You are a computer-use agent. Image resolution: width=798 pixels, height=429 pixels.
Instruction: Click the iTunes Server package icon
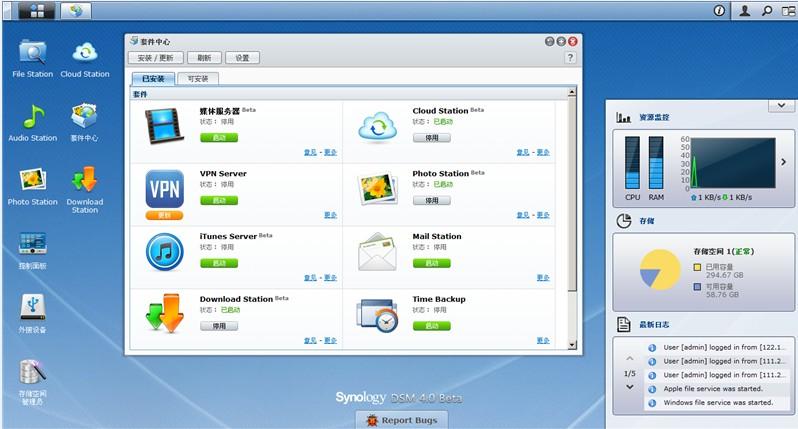coord(164,252)
